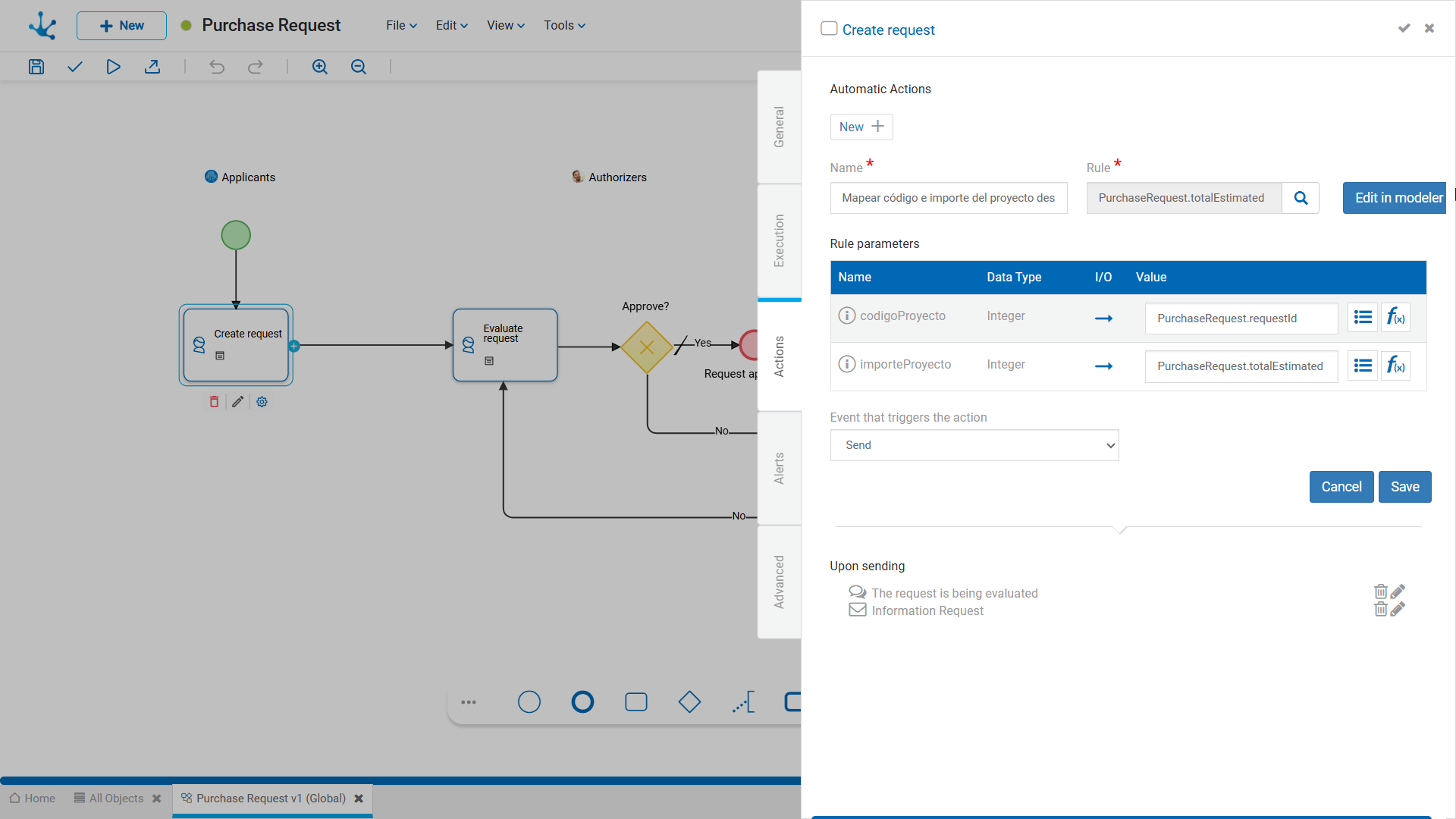Close the Create request panel
The width and height of the screenshot is (1456, 819).
[1429, 28]
